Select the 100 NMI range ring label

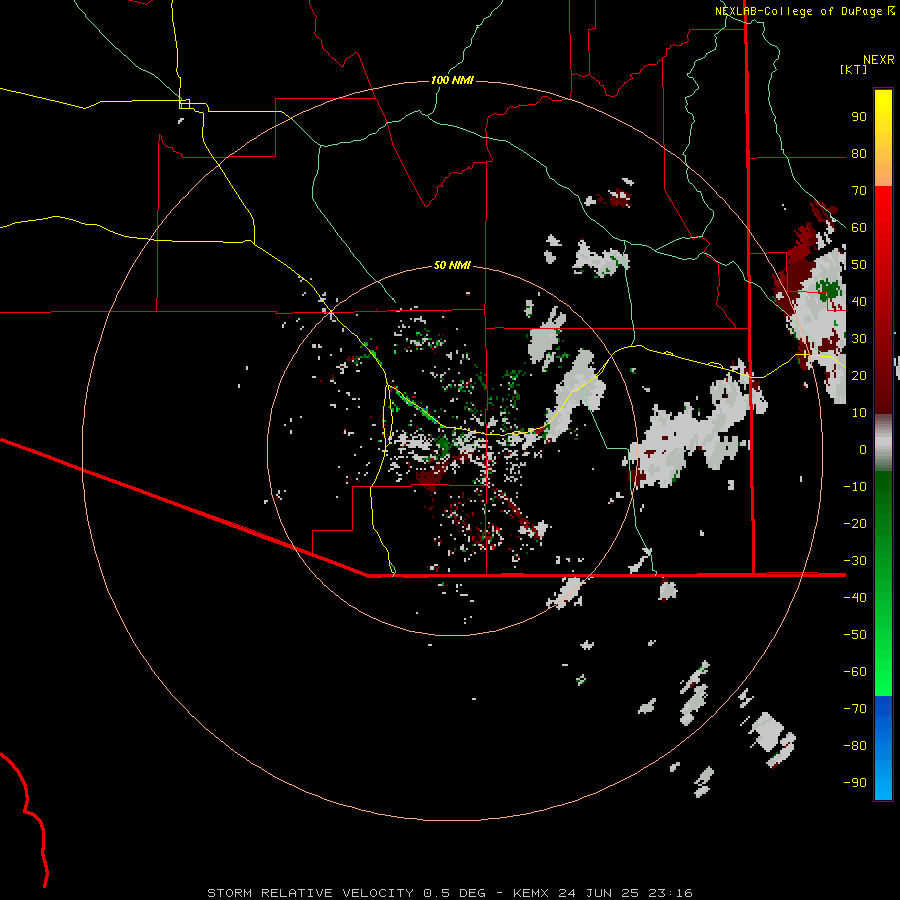(452, 80)
